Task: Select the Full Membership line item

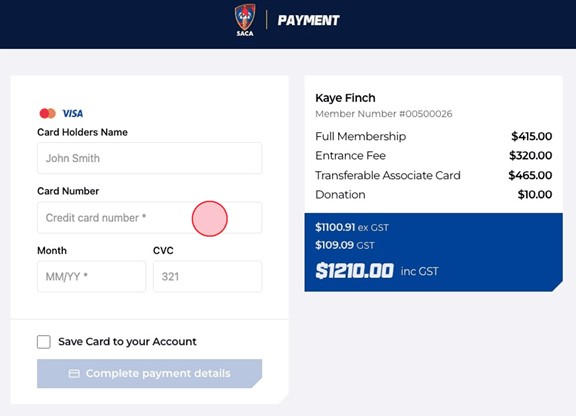Action: pyautogui.click(x=433, y=136)
